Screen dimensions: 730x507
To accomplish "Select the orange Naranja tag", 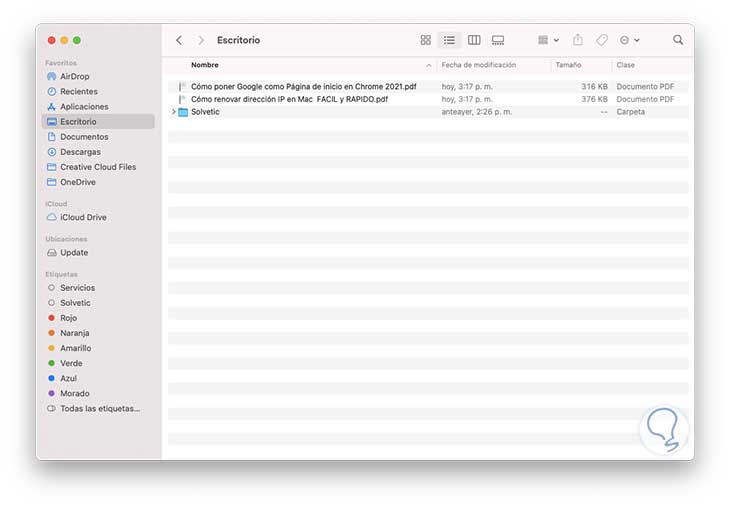I will pos(98,333).
